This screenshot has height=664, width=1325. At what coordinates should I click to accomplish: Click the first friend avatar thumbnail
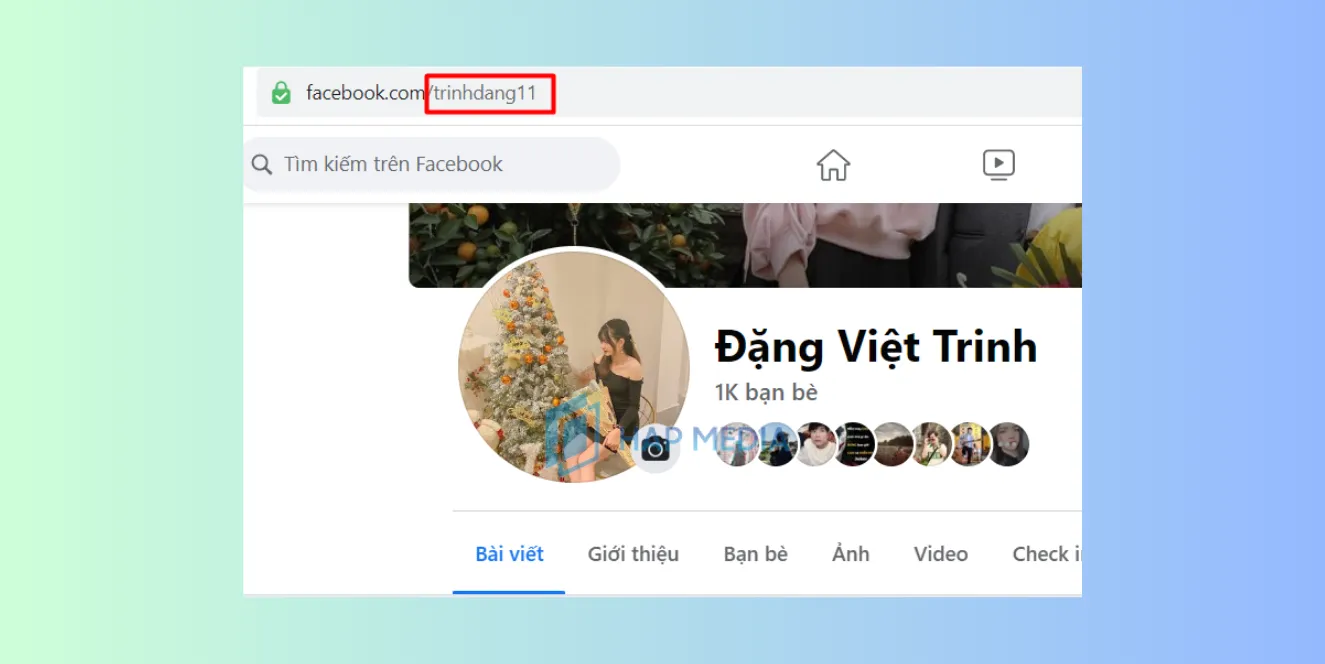[x=737, y=444]
